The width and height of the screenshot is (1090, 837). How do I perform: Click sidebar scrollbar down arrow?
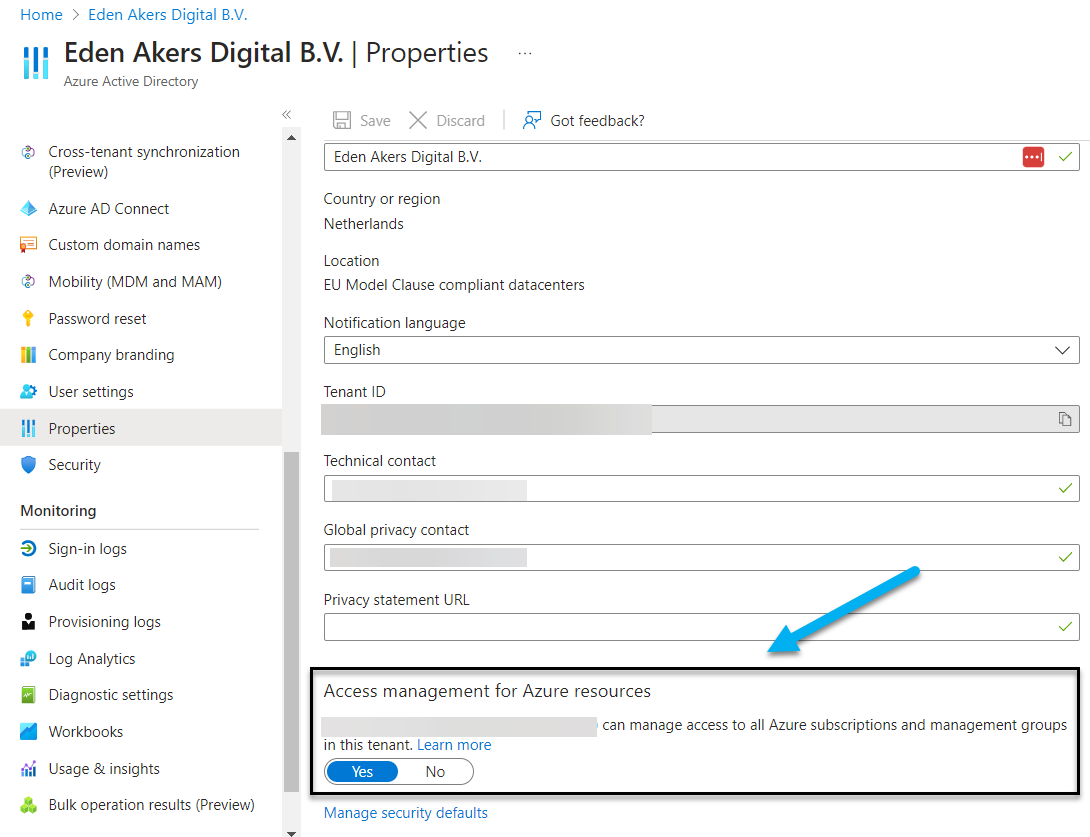coord(291,833)
